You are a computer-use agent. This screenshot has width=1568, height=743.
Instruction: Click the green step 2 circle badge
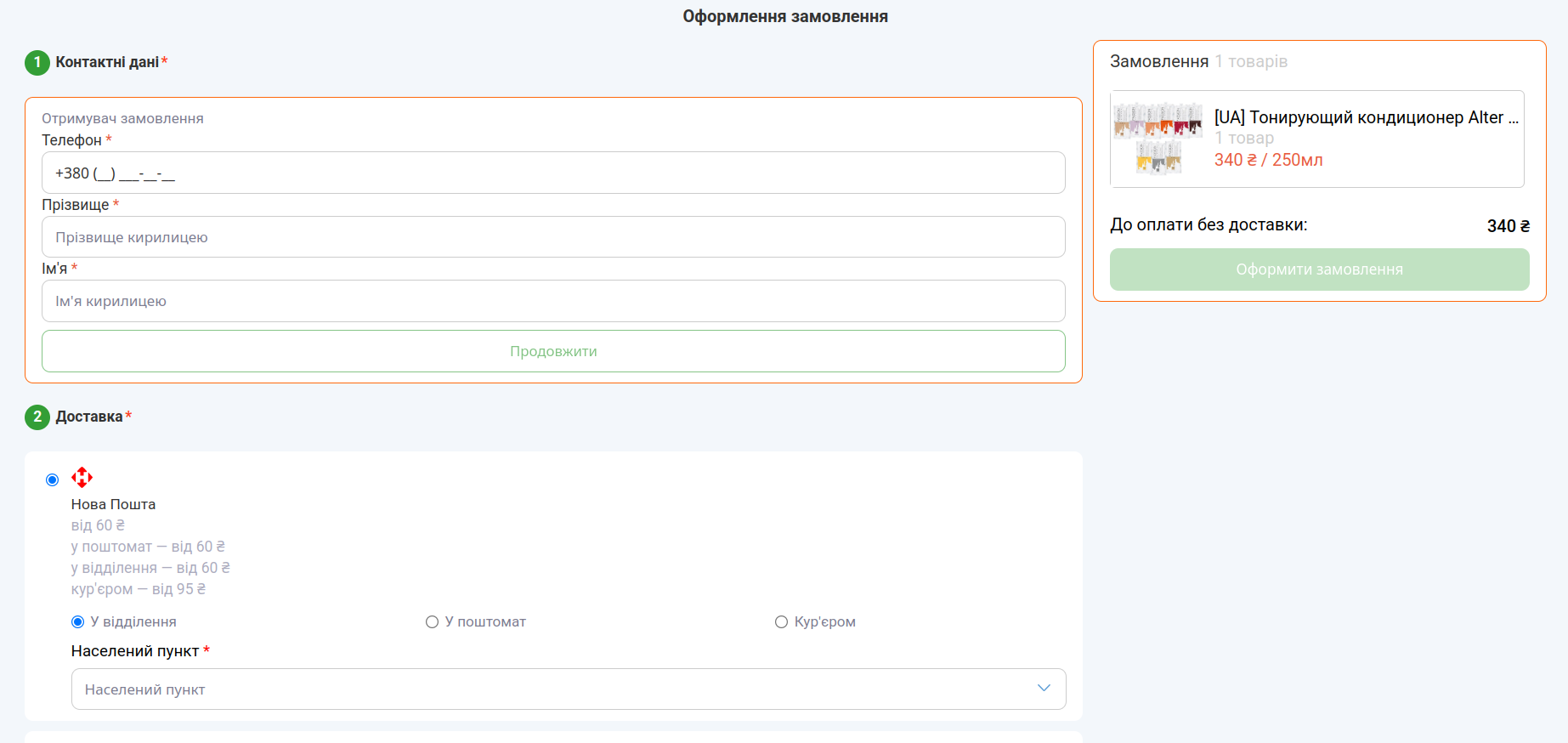pyautogui.click(x=37, y=417)
